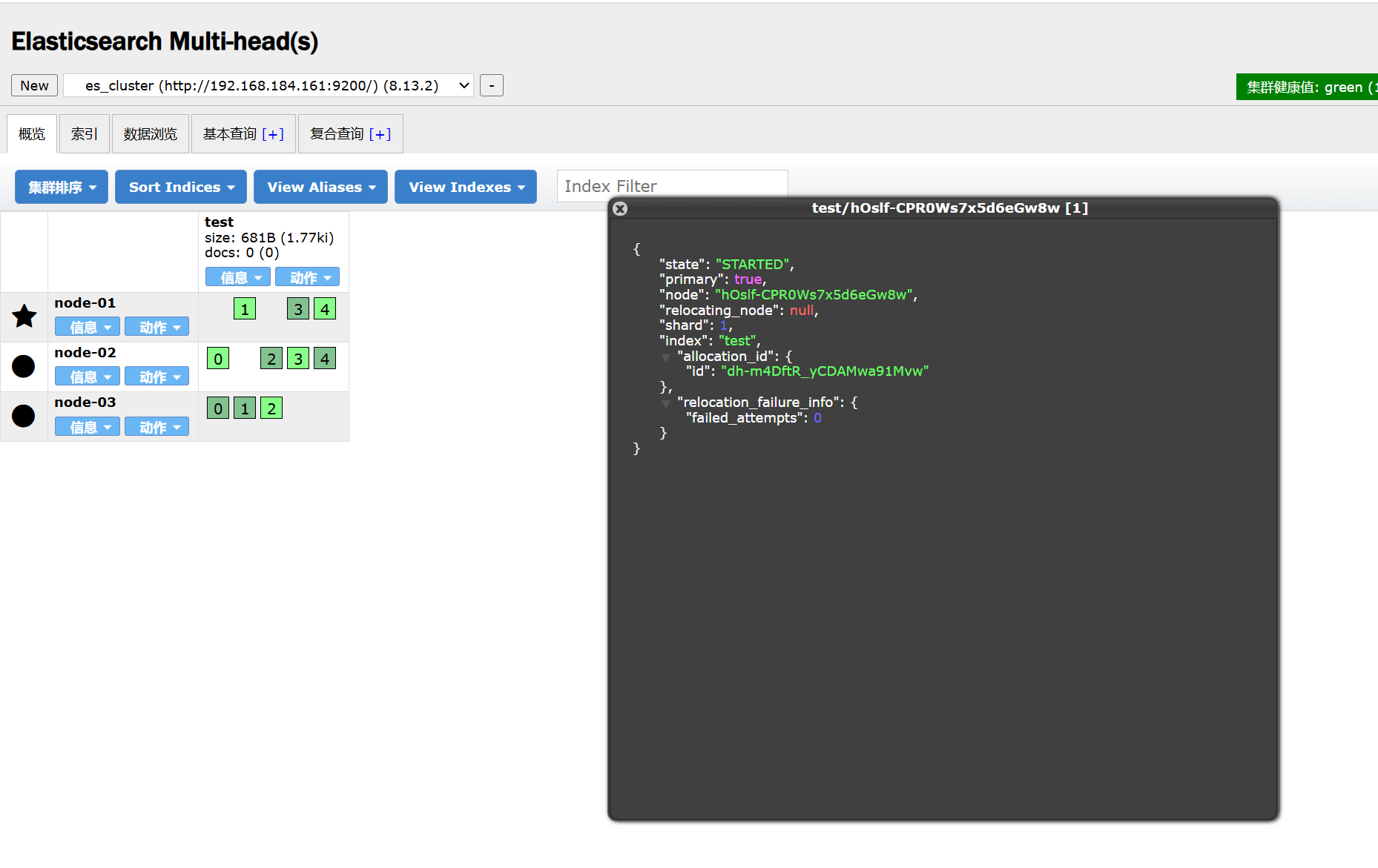Open the 基本查询 tab
Viewport: 1378px width, 868px height.
click(x=243, y=134)
